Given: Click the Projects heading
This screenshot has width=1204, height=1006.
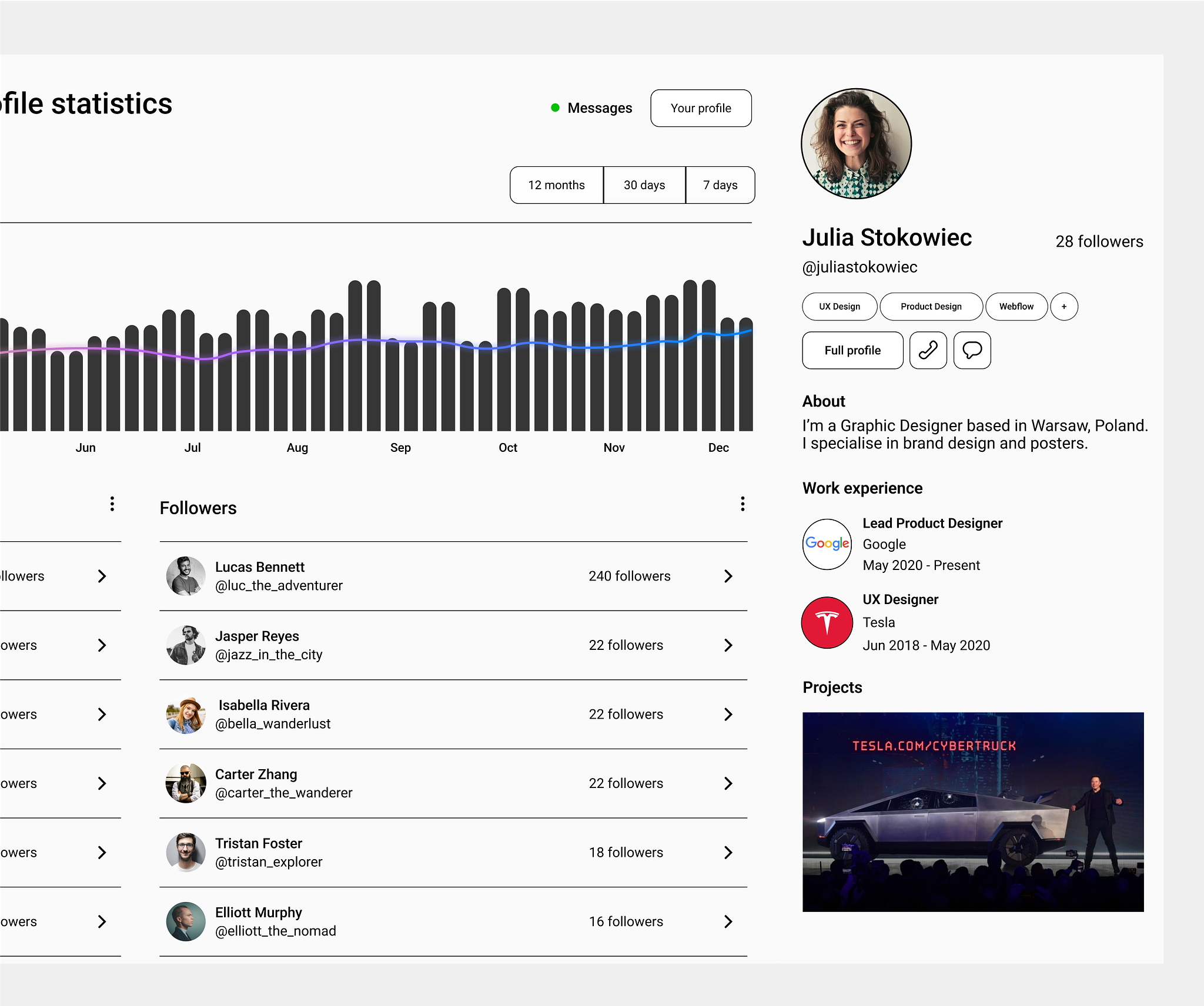Looking at the screenshot, I should 832,688.
